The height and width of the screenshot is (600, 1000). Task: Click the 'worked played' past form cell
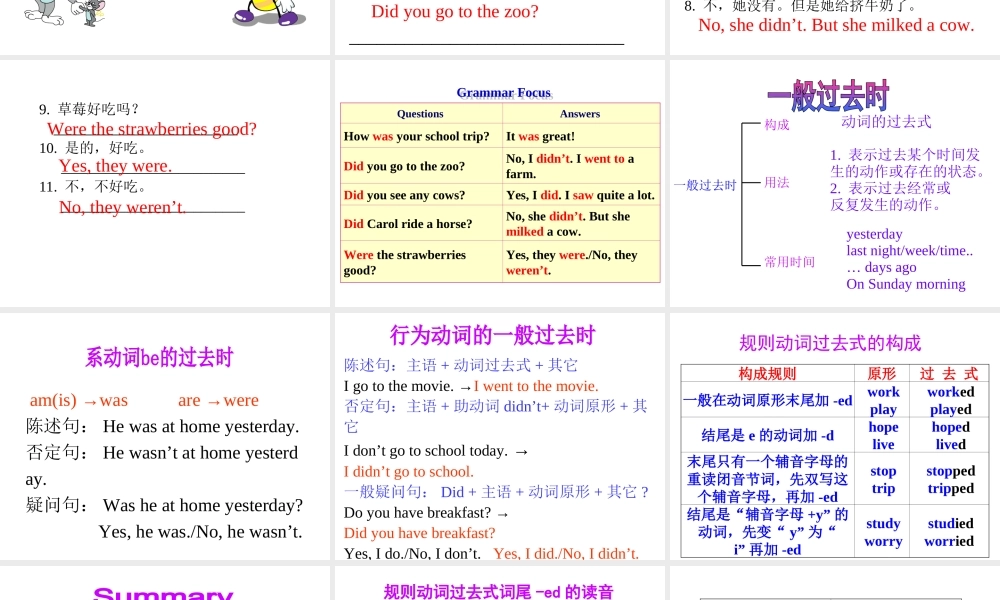(950, 400)
